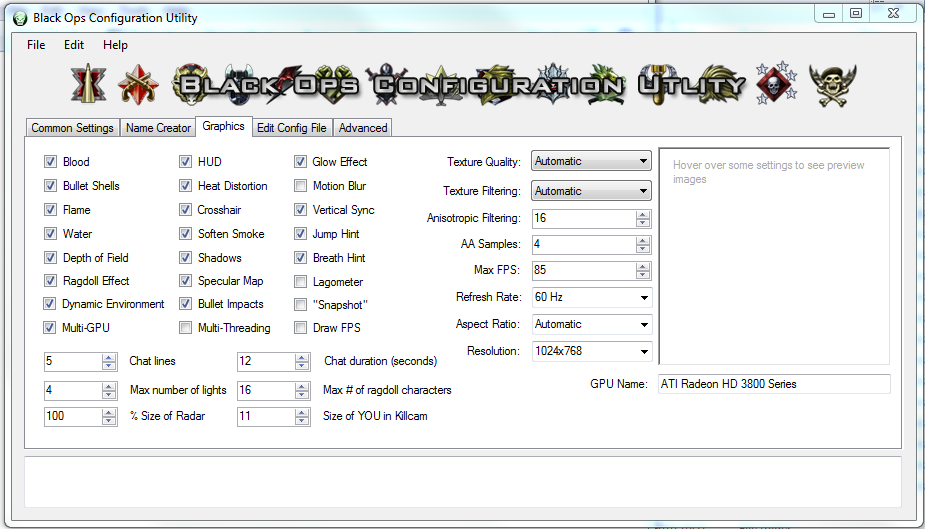Image resolution: width=925 pixels, height=529 pixels.
Task: Increase Max FPS with up arrow
Action: coord(643,267)
